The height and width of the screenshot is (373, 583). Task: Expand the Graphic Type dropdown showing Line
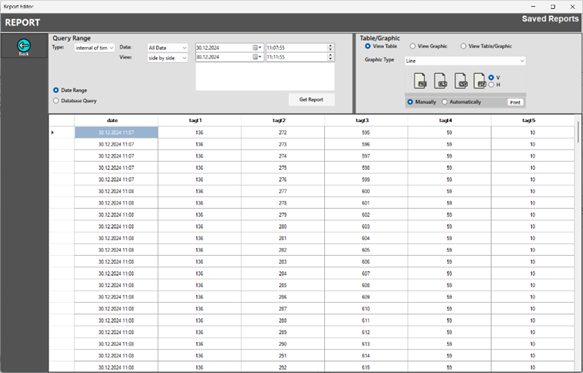click(465, 61)
